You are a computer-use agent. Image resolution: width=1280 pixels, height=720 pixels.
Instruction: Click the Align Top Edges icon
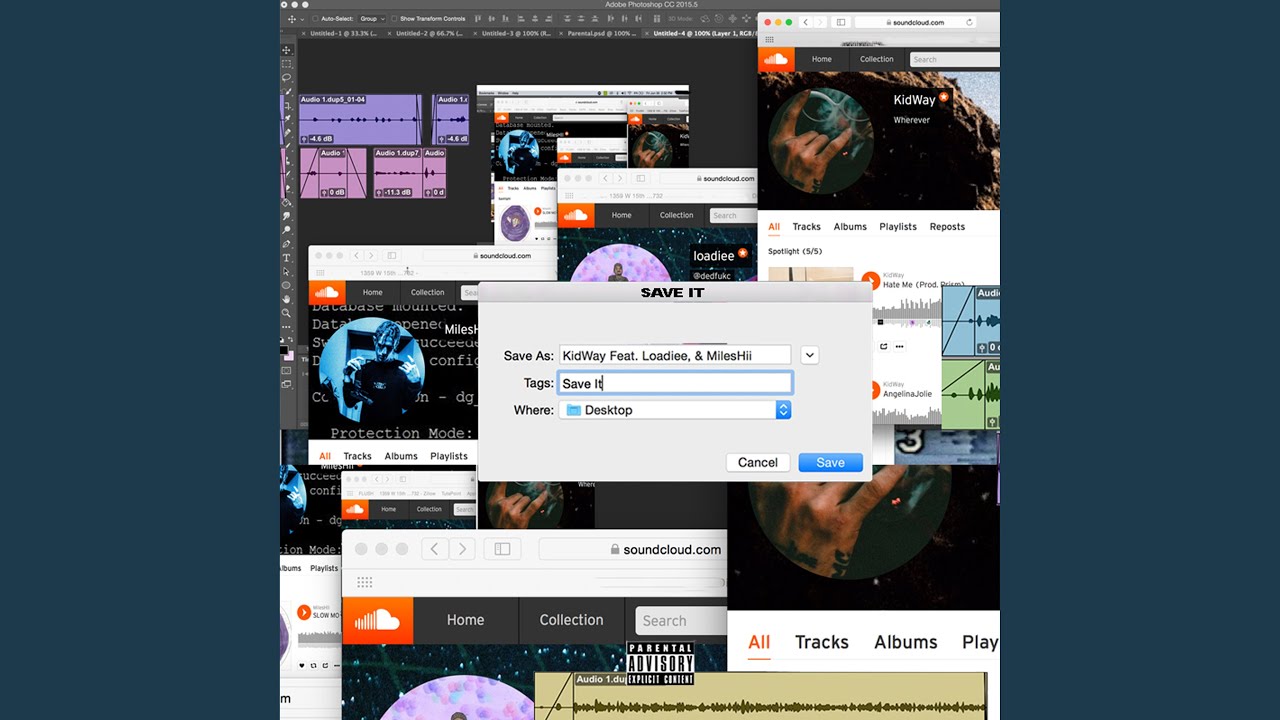tap(478, 19)
